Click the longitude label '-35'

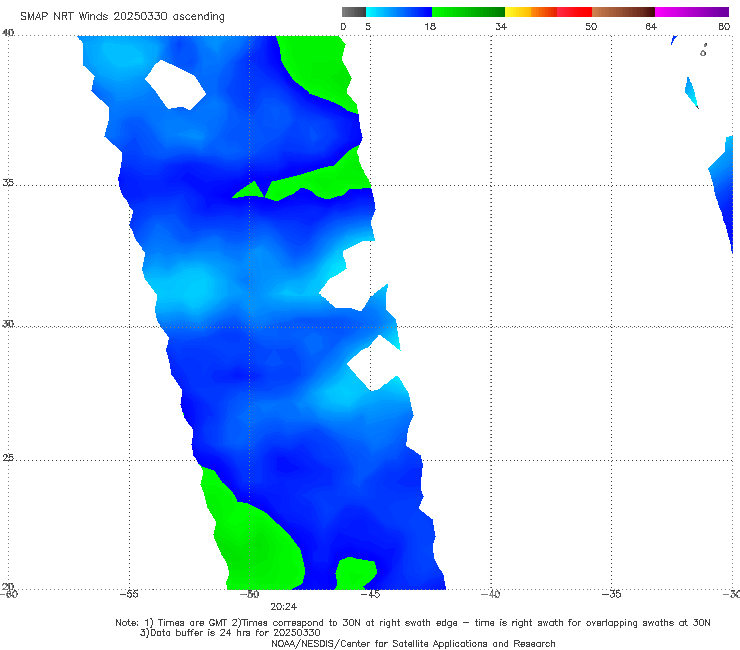coord(612,594)
